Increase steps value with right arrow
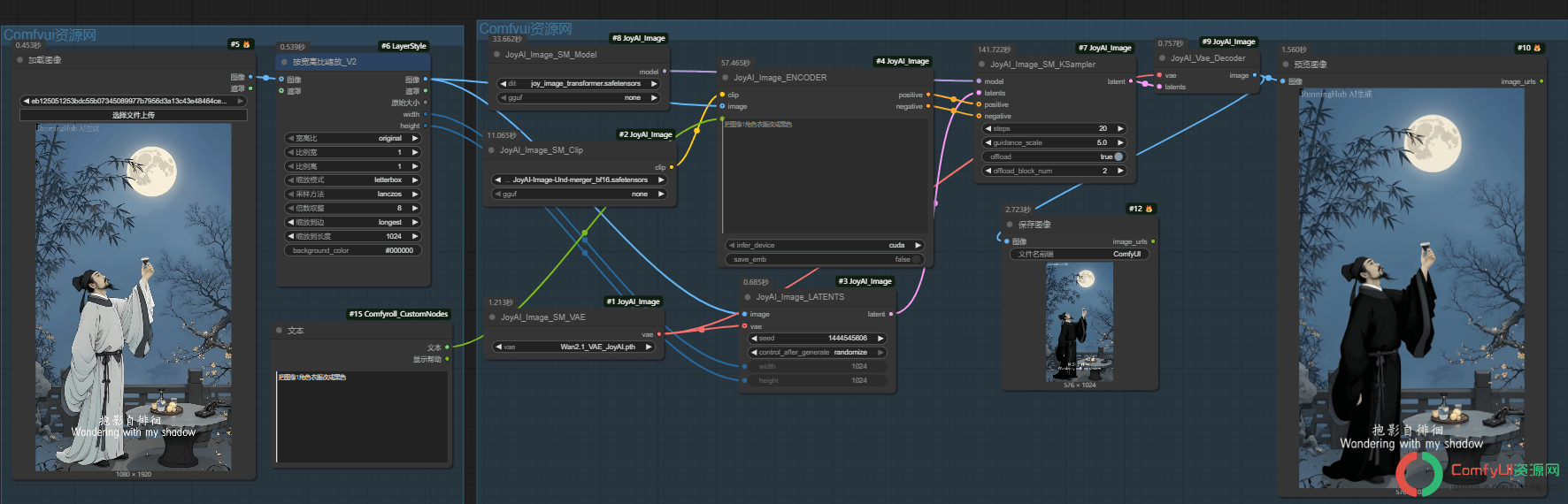 (1120, 128)
